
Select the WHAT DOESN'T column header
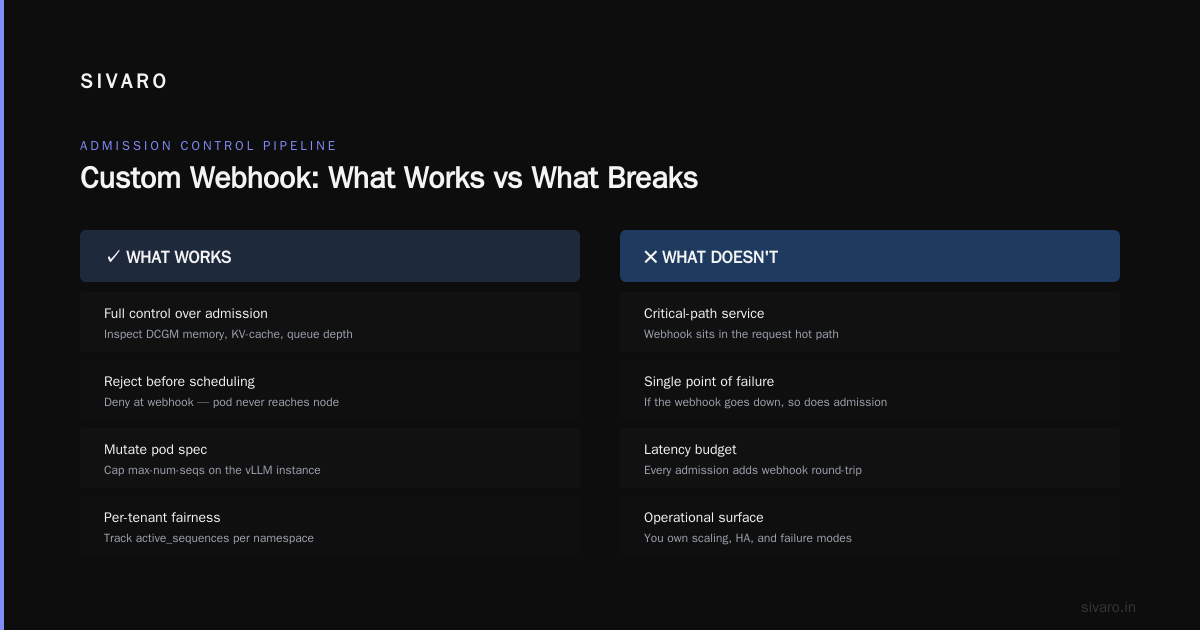pos(870,256)
